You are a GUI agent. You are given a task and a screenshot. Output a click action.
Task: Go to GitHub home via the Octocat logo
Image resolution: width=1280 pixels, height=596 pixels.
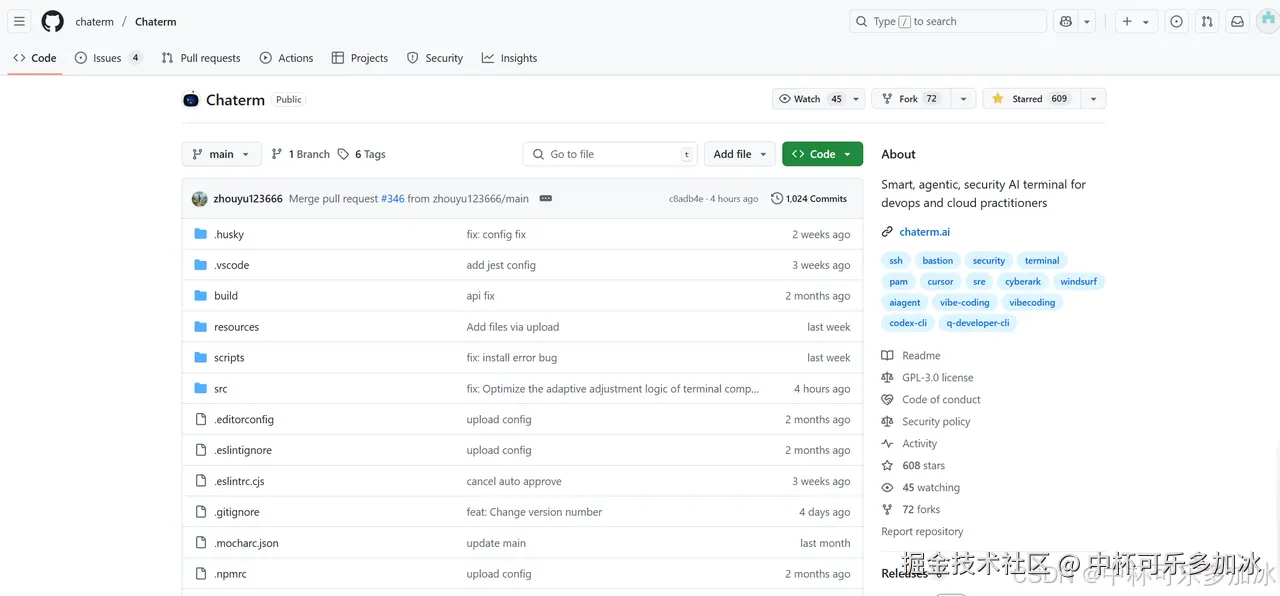click(x=52, y=21)
